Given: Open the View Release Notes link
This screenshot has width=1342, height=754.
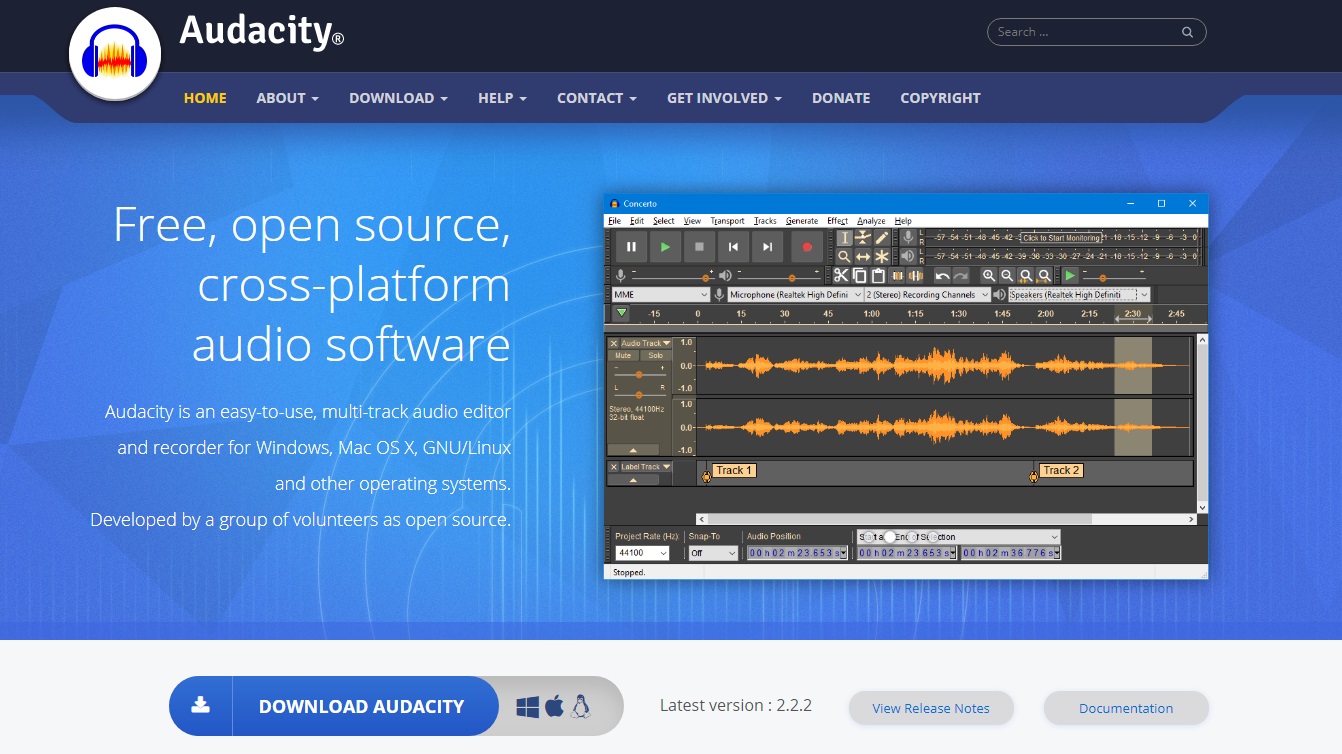Looking at the screenshot, I should click(x=931, y=708).
